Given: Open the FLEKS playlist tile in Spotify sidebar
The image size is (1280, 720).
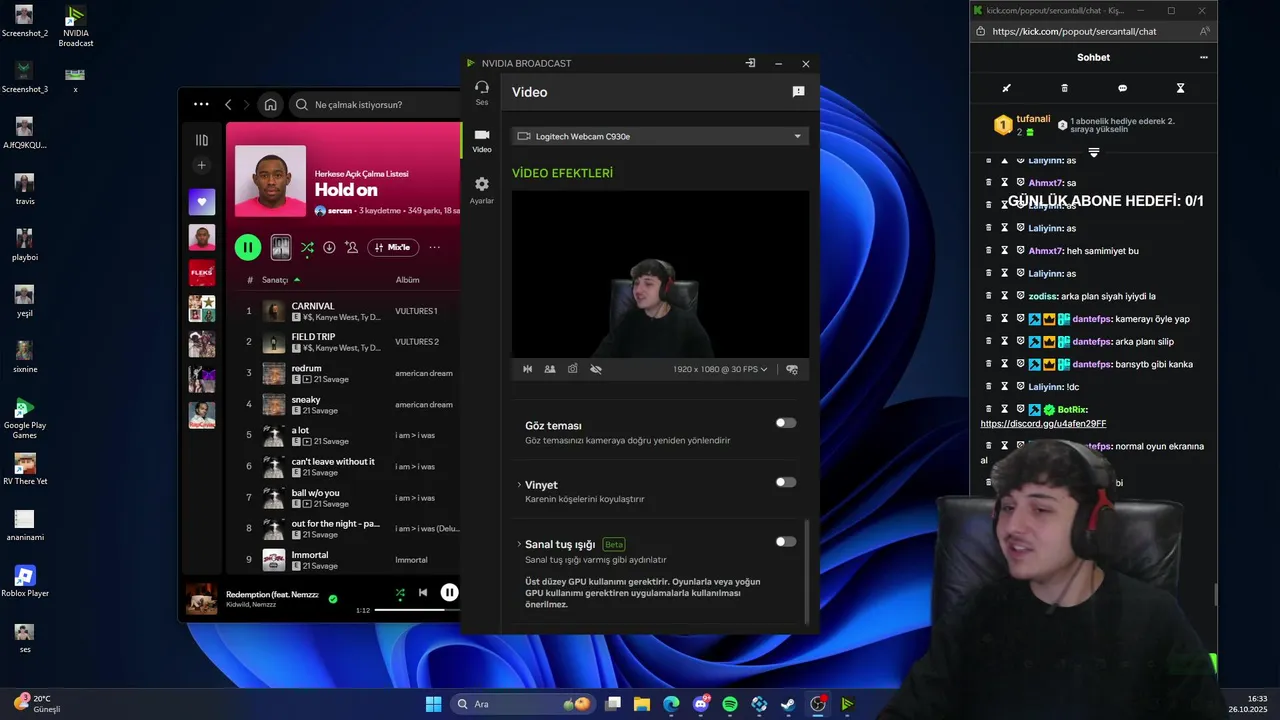Looking at the screenshot, I should point(202,273).
